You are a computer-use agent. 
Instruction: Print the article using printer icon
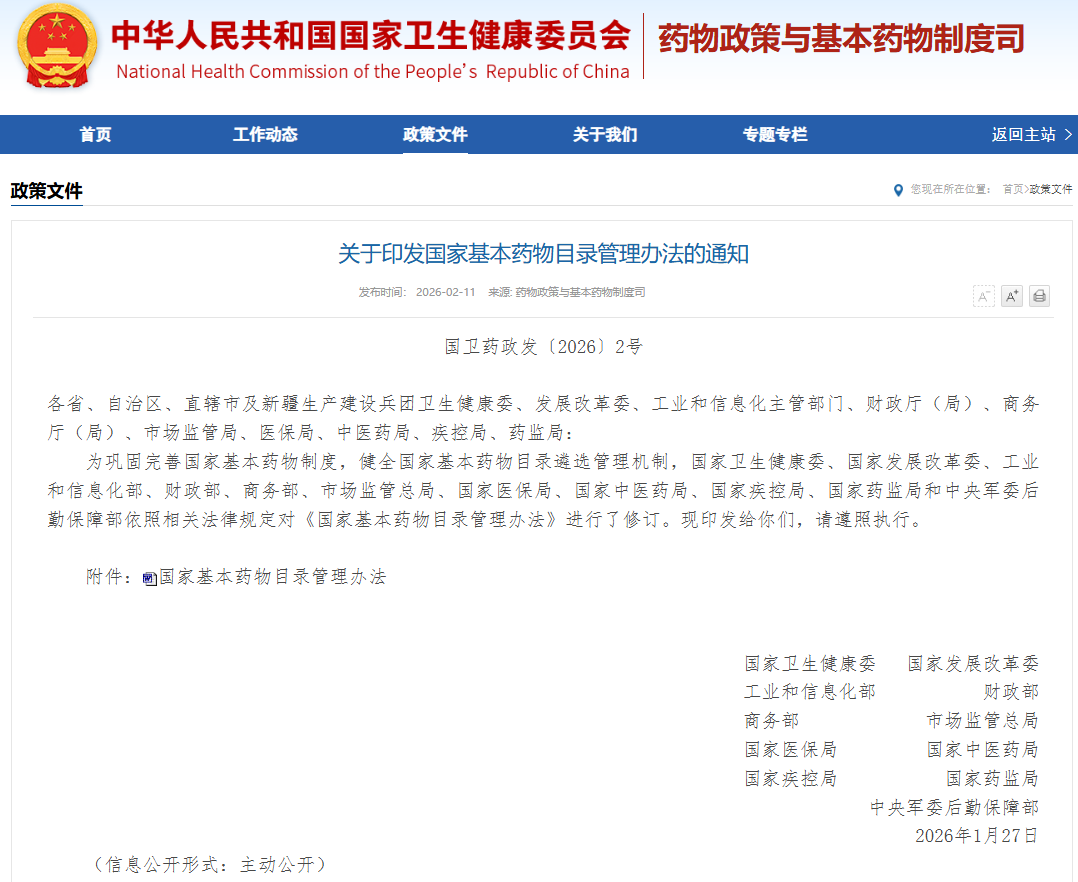point(1039,296)
